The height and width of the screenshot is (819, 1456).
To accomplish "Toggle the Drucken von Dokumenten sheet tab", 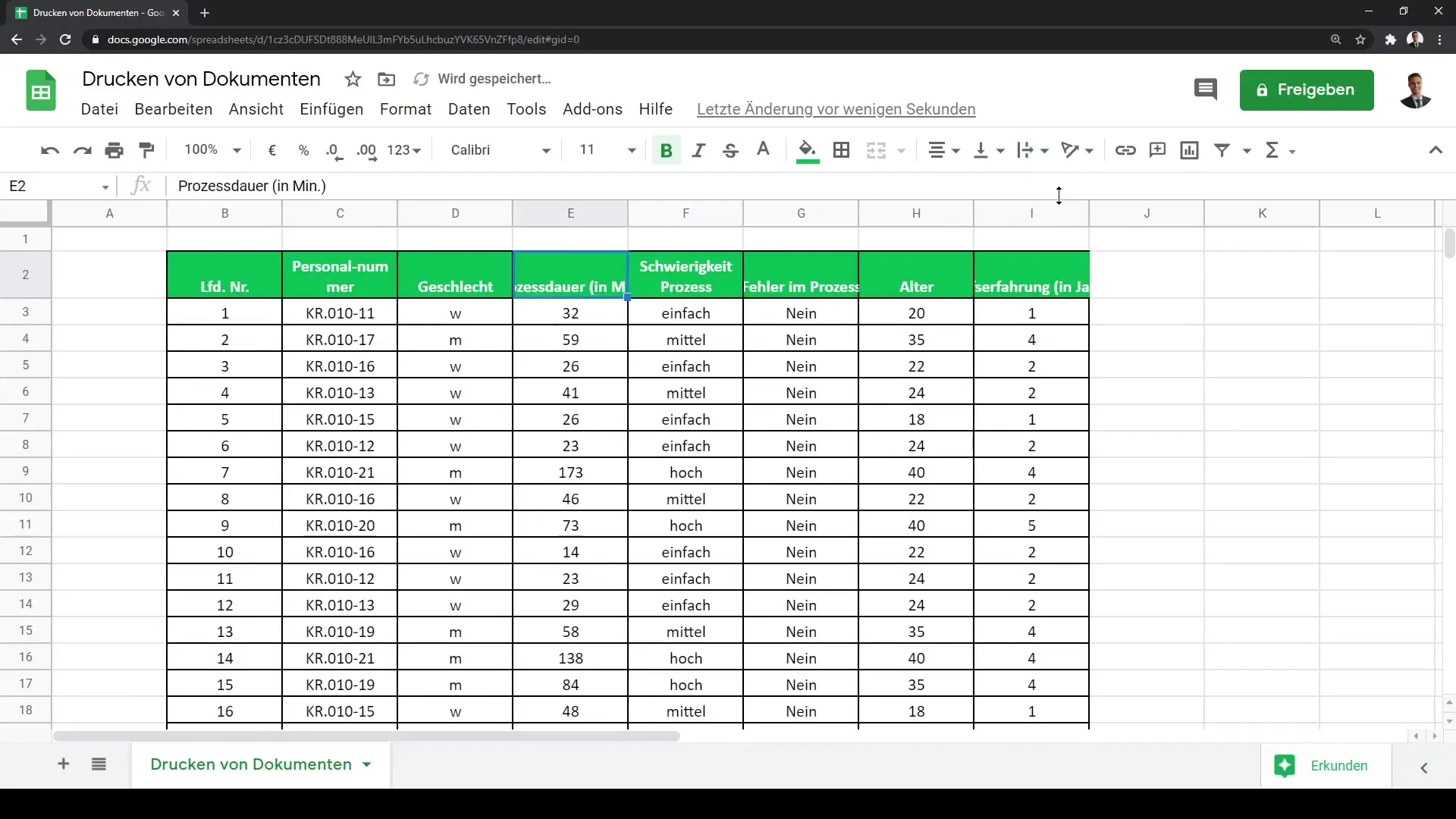I will click(250, 765).
